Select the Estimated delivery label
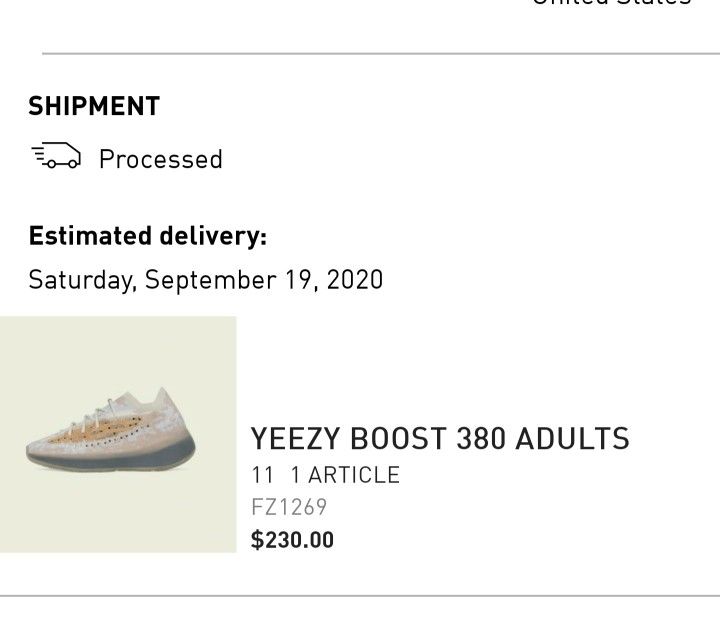720x630 pixels. 148,236
